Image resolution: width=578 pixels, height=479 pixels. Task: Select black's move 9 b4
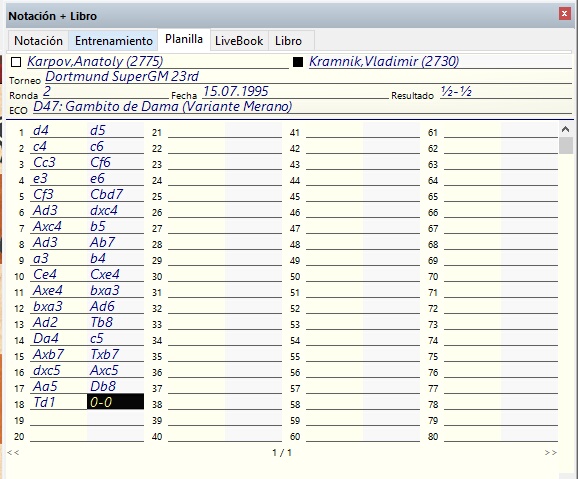(98, 258)
